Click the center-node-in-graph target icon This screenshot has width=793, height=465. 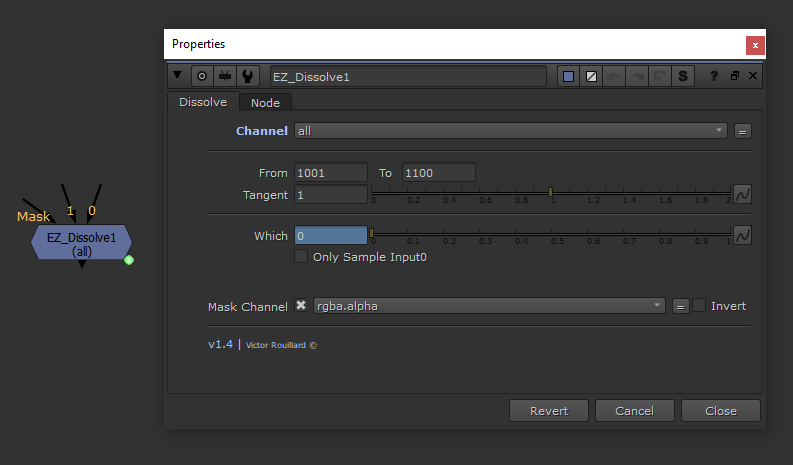(x=202, y=76)
